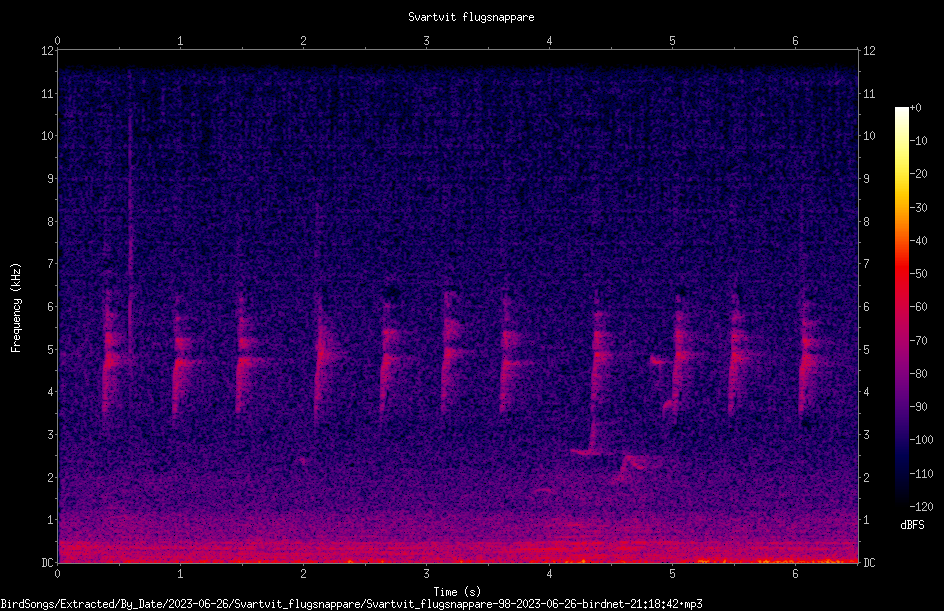Viewport: 944px width, 611px height.
Task: Click the white top of the dBFS color bar
Action: [901, 113]
